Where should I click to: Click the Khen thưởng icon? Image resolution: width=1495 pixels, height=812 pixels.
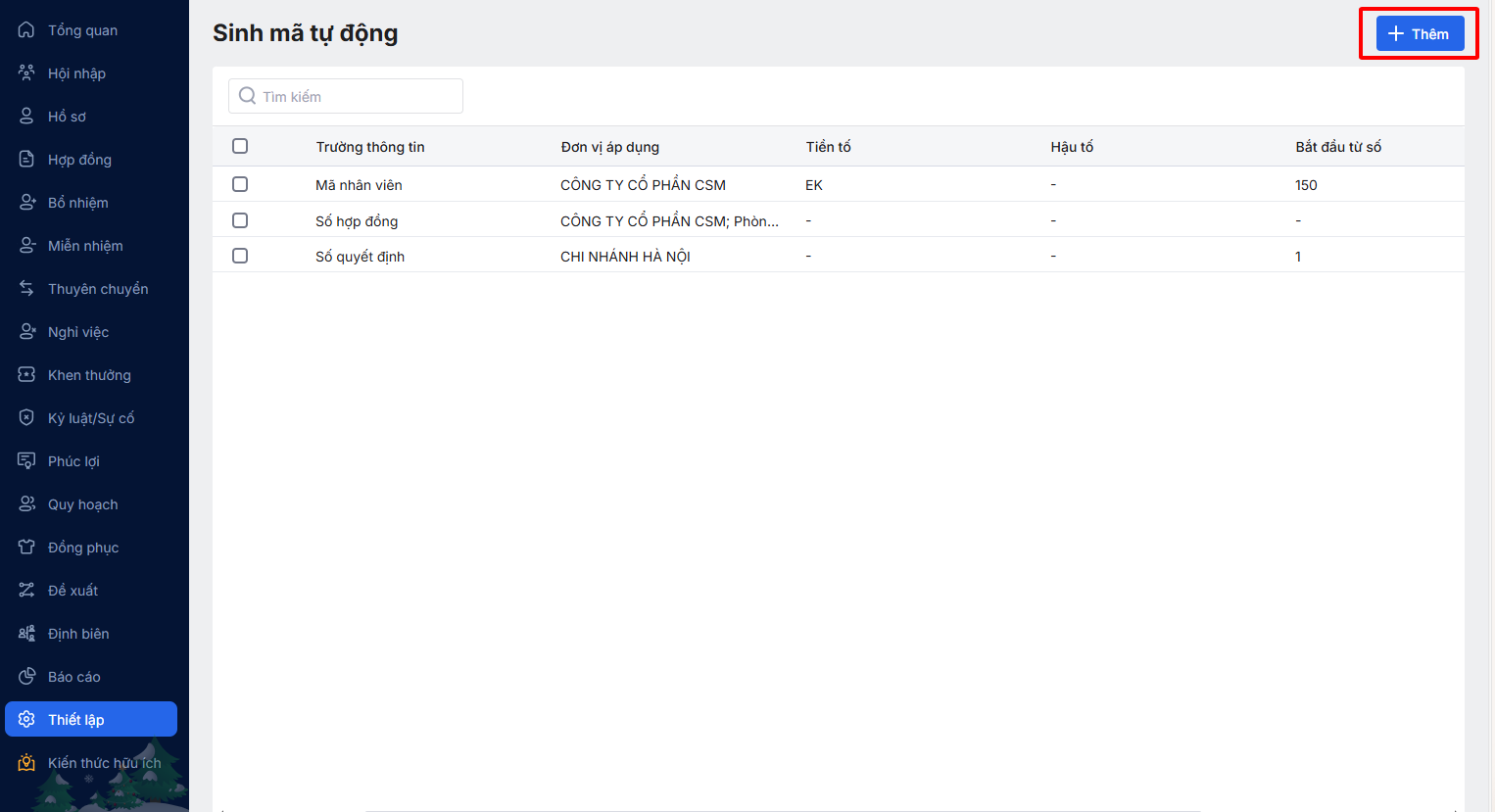pyautogui.click(x=26, y=375)
